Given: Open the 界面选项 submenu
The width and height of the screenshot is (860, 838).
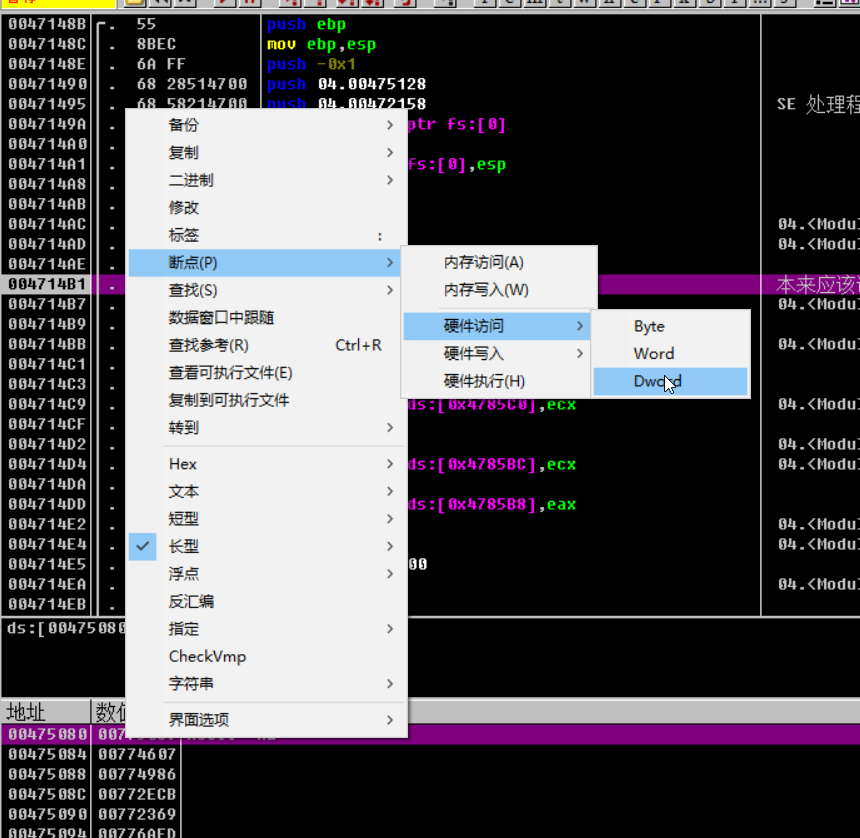Looking at the screenshot, I should 268,720.
